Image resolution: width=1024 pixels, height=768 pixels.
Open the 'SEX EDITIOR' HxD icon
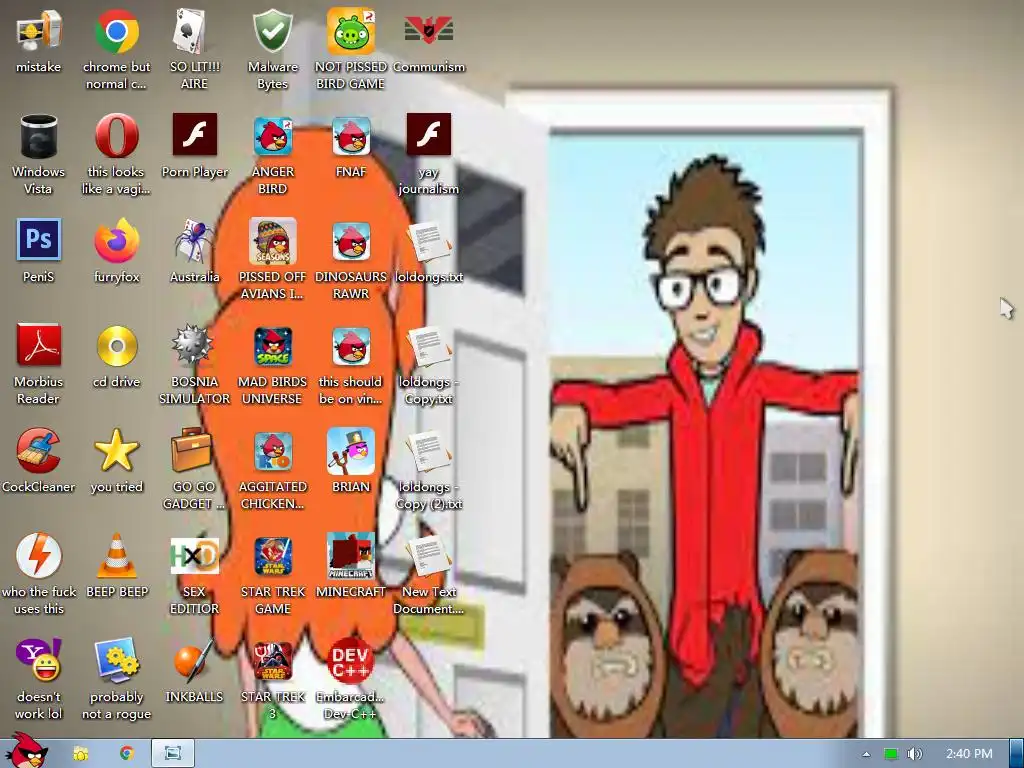[194, 556]
